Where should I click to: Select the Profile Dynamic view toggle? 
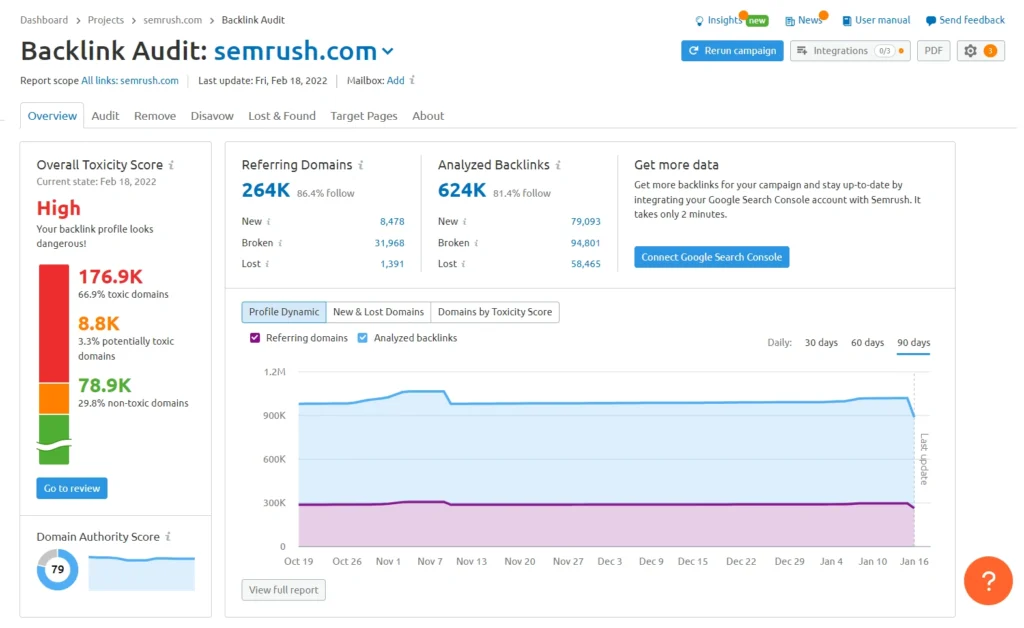tap(282, 311)
